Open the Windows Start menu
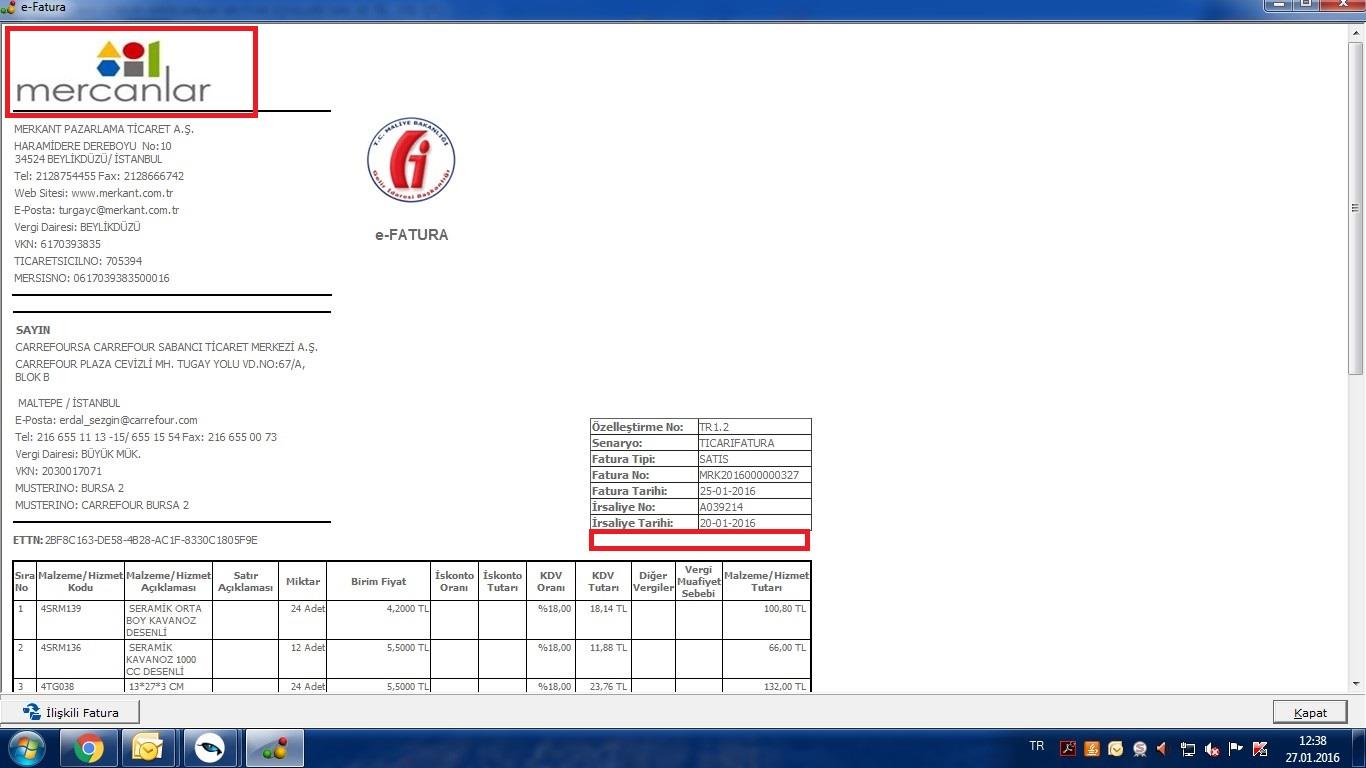 (26, 748)
